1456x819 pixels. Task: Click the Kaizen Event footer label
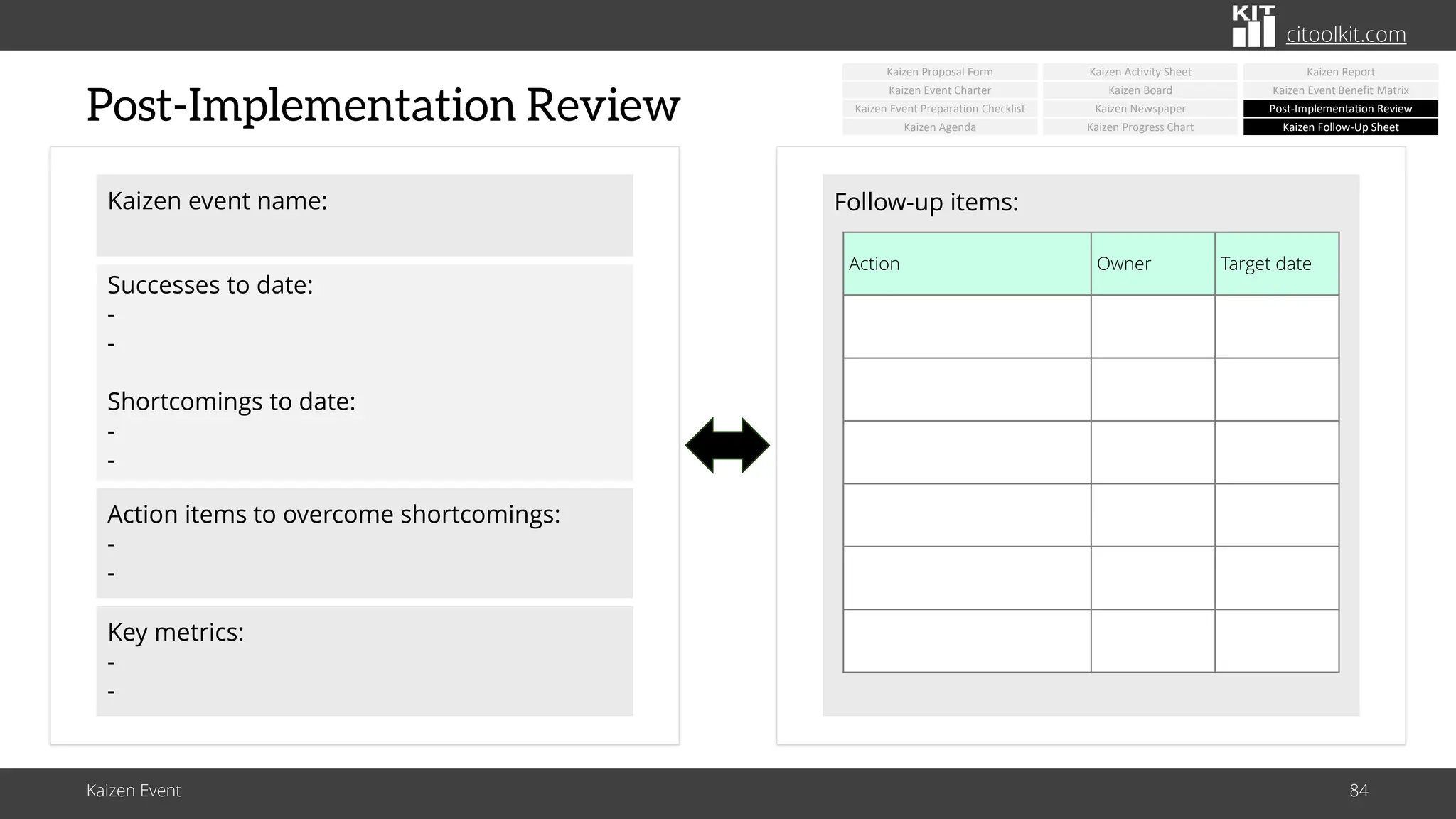pos(134,791)
